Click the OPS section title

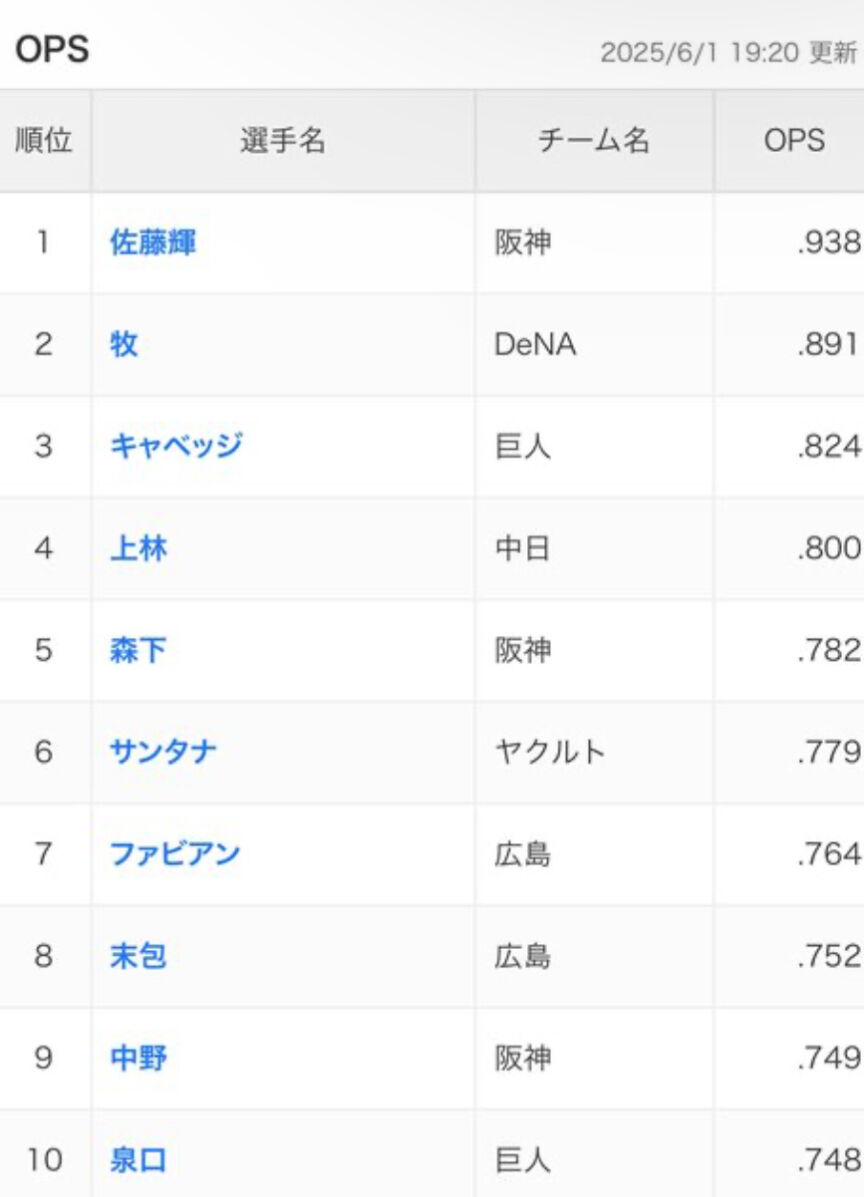(x=52, y=50)
